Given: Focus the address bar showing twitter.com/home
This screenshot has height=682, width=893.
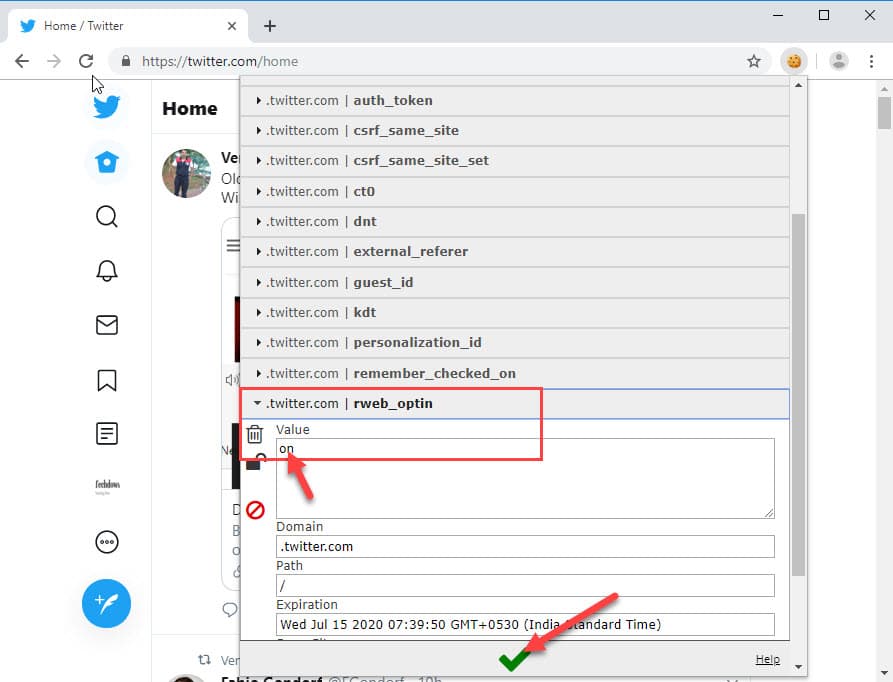Looking at the screenshot, I should [x=439, y=61].
